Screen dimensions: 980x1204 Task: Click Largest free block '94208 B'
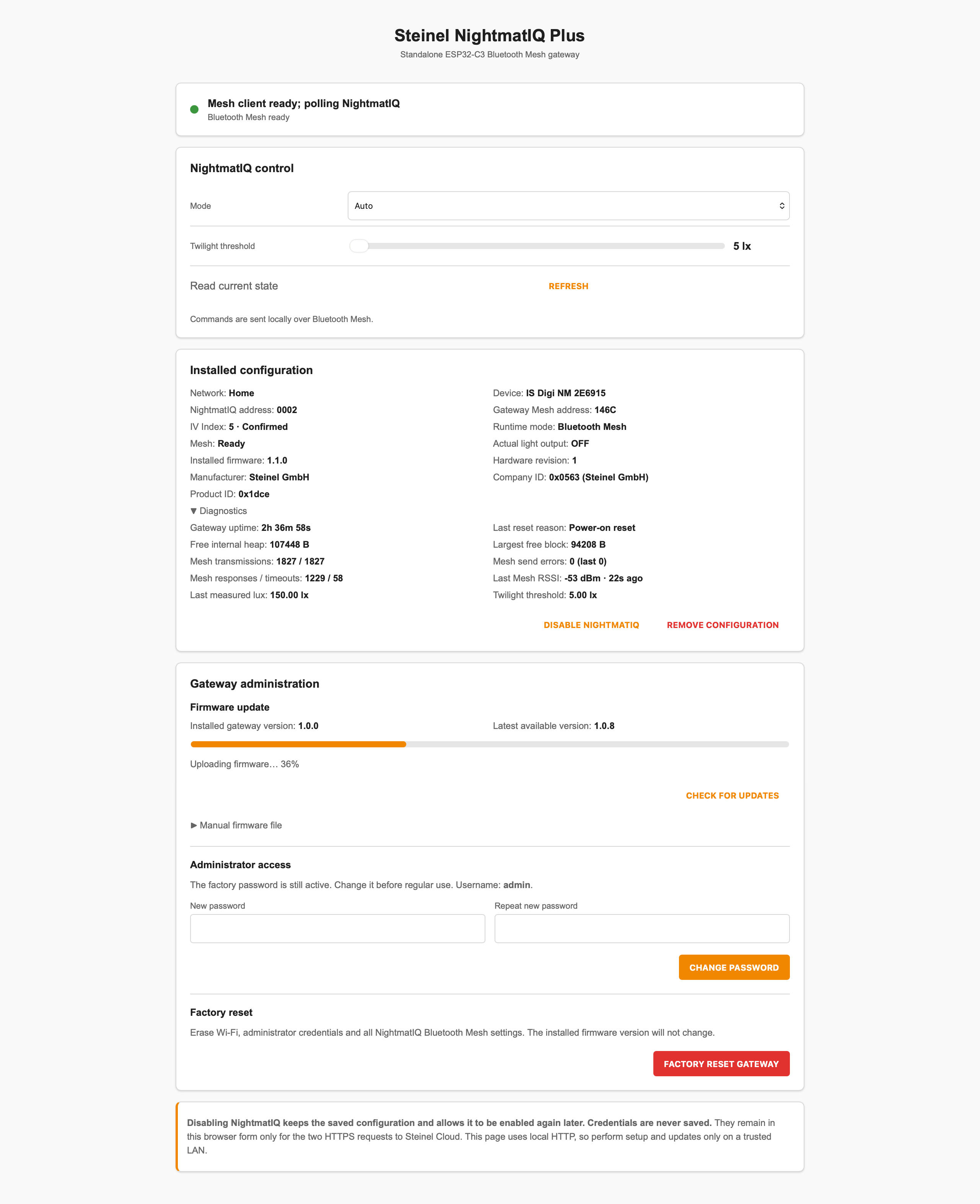point(588,545)
